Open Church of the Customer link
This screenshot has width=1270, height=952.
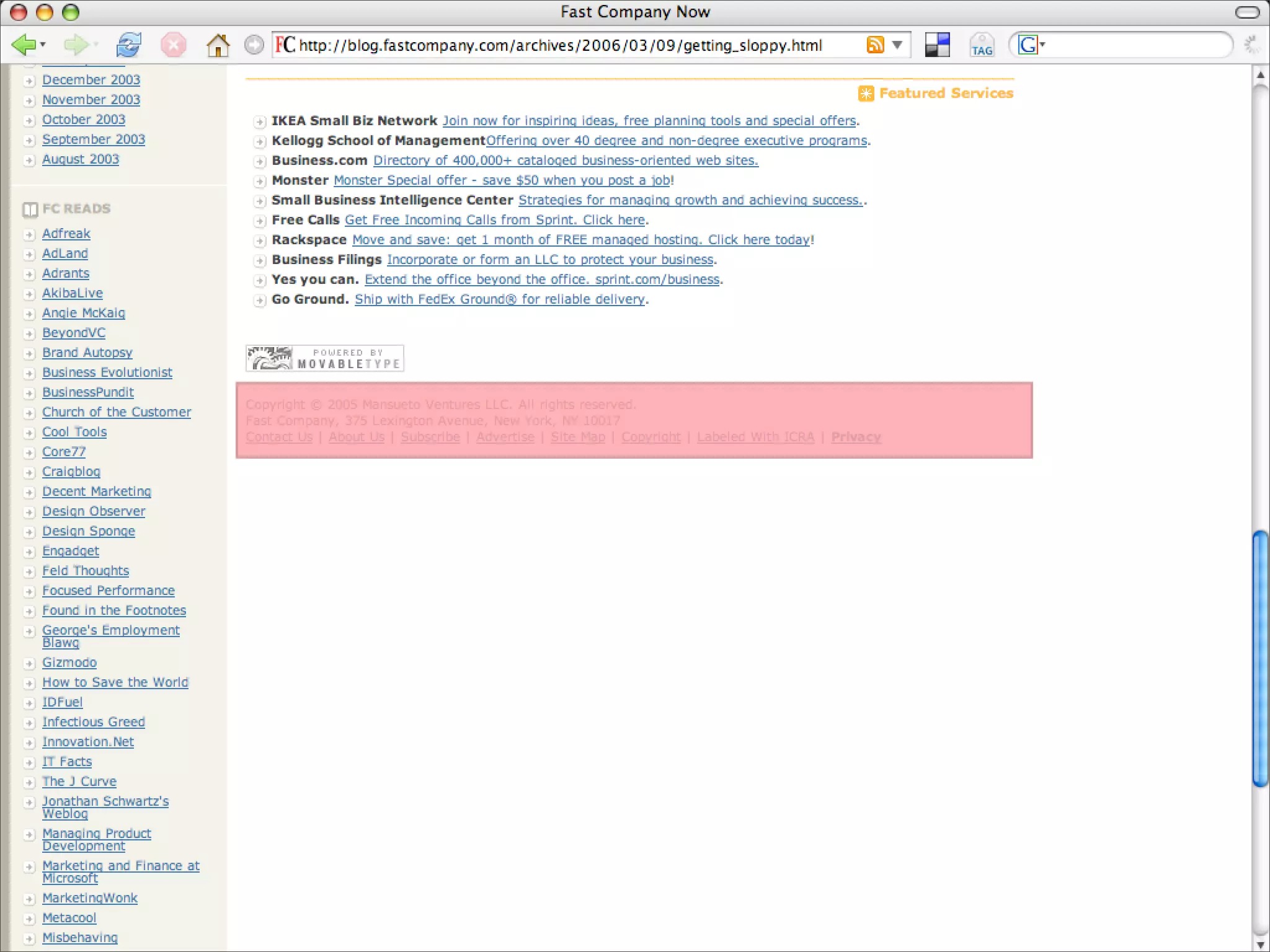[x=117, y=412]
